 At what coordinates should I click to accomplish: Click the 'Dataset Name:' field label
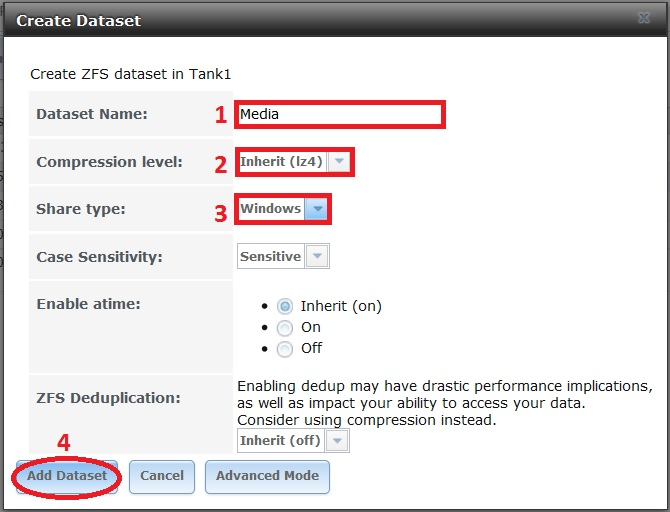92,114
